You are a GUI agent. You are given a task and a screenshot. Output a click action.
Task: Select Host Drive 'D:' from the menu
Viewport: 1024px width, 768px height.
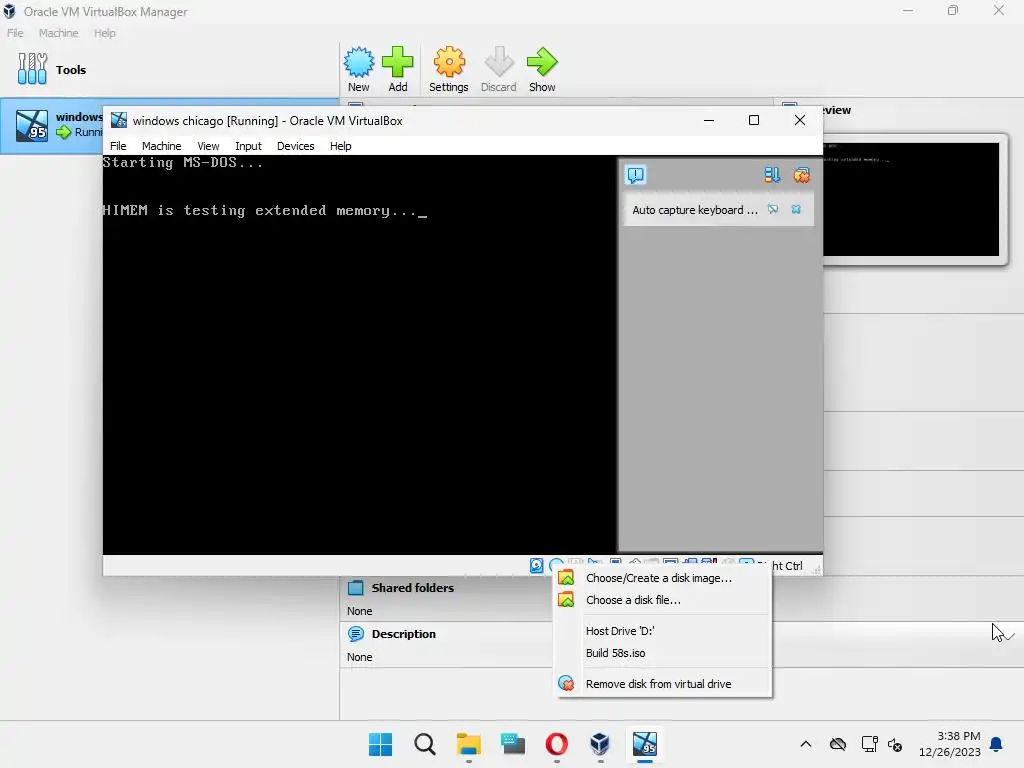point(663,631)
